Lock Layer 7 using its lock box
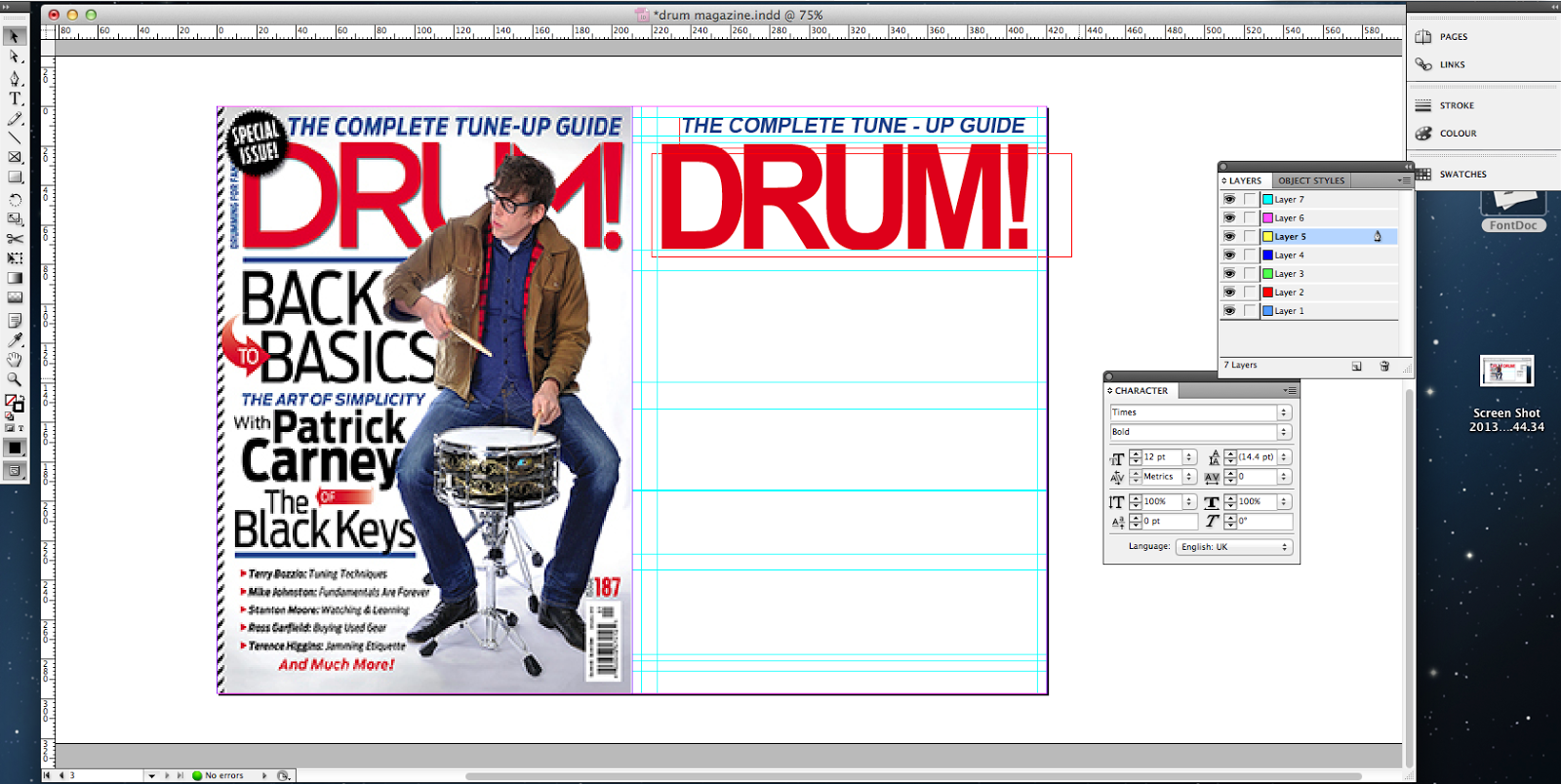1561x784 pixels. 1250,199
